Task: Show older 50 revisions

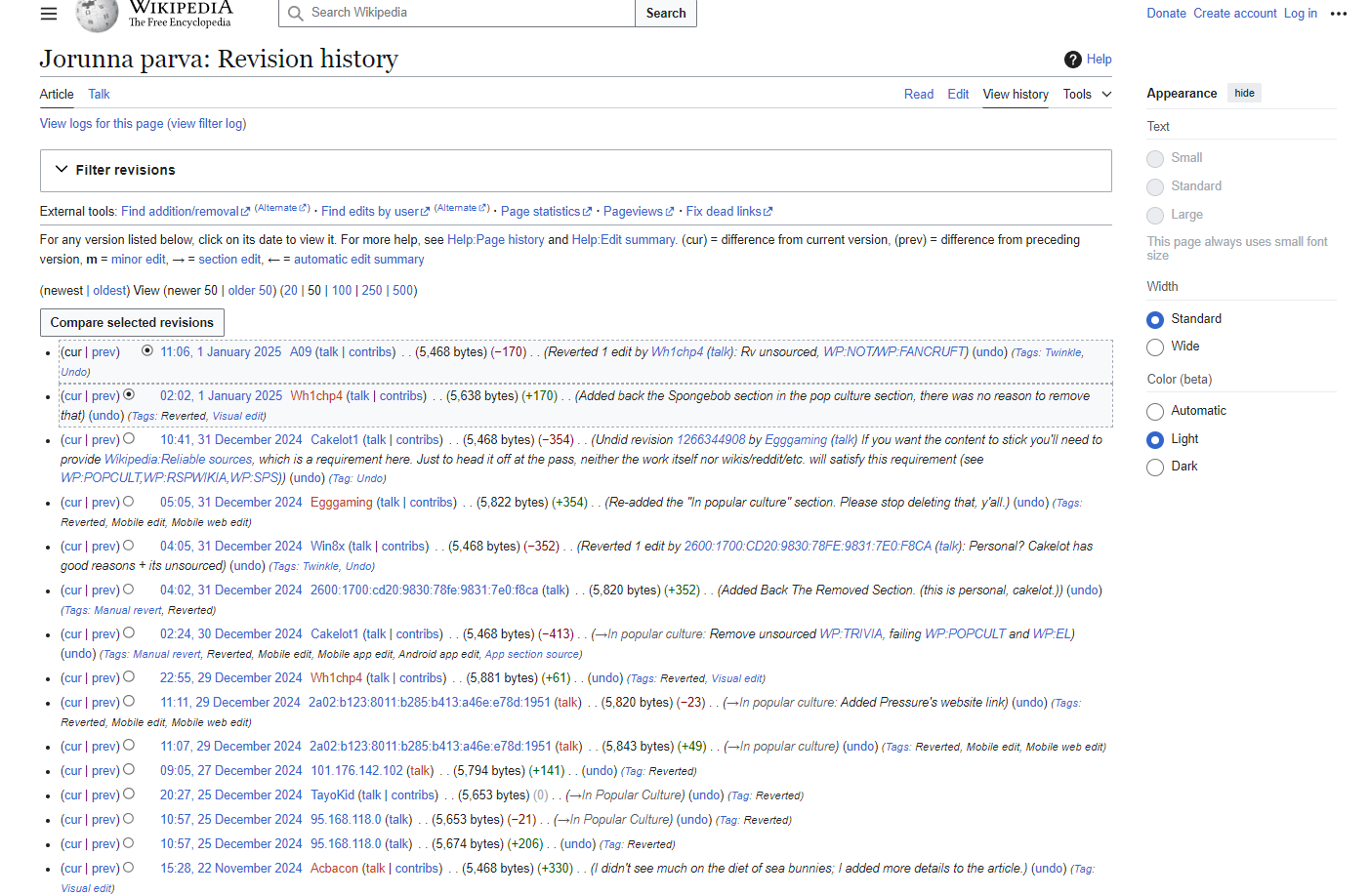Action: coord(251,290)
